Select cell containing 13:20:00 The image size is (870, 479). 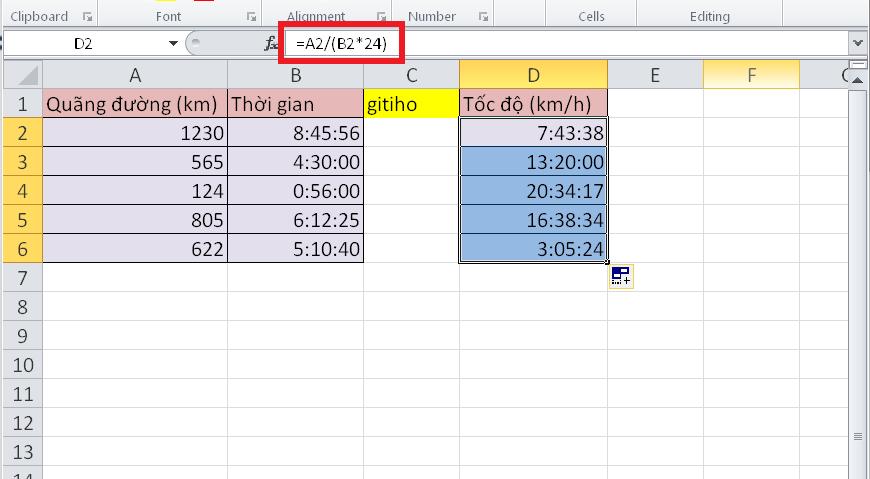[x=533, y=162]
